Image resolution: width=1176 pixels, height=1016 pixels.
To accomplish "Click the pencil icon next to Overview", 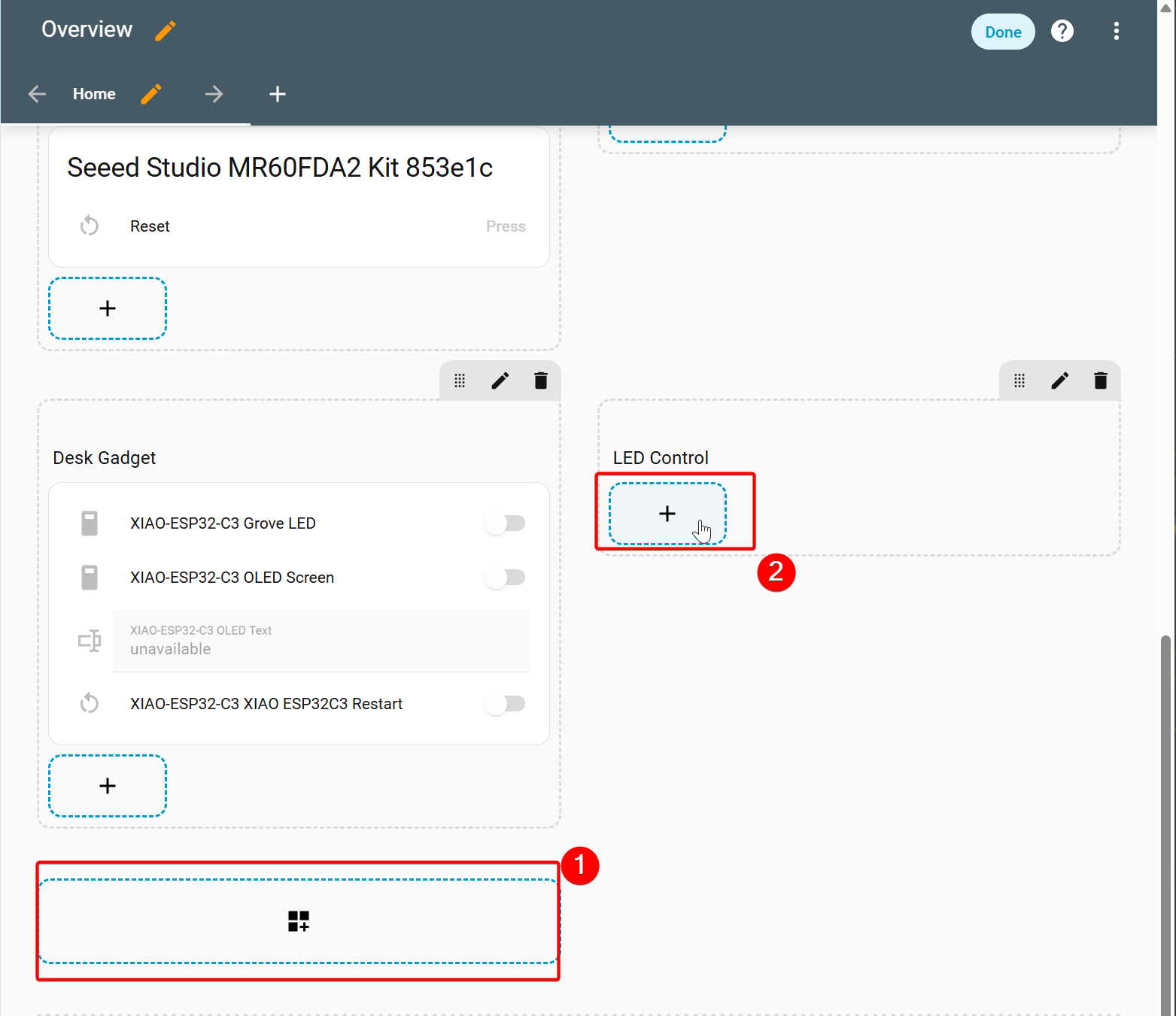I will point(165,31).
